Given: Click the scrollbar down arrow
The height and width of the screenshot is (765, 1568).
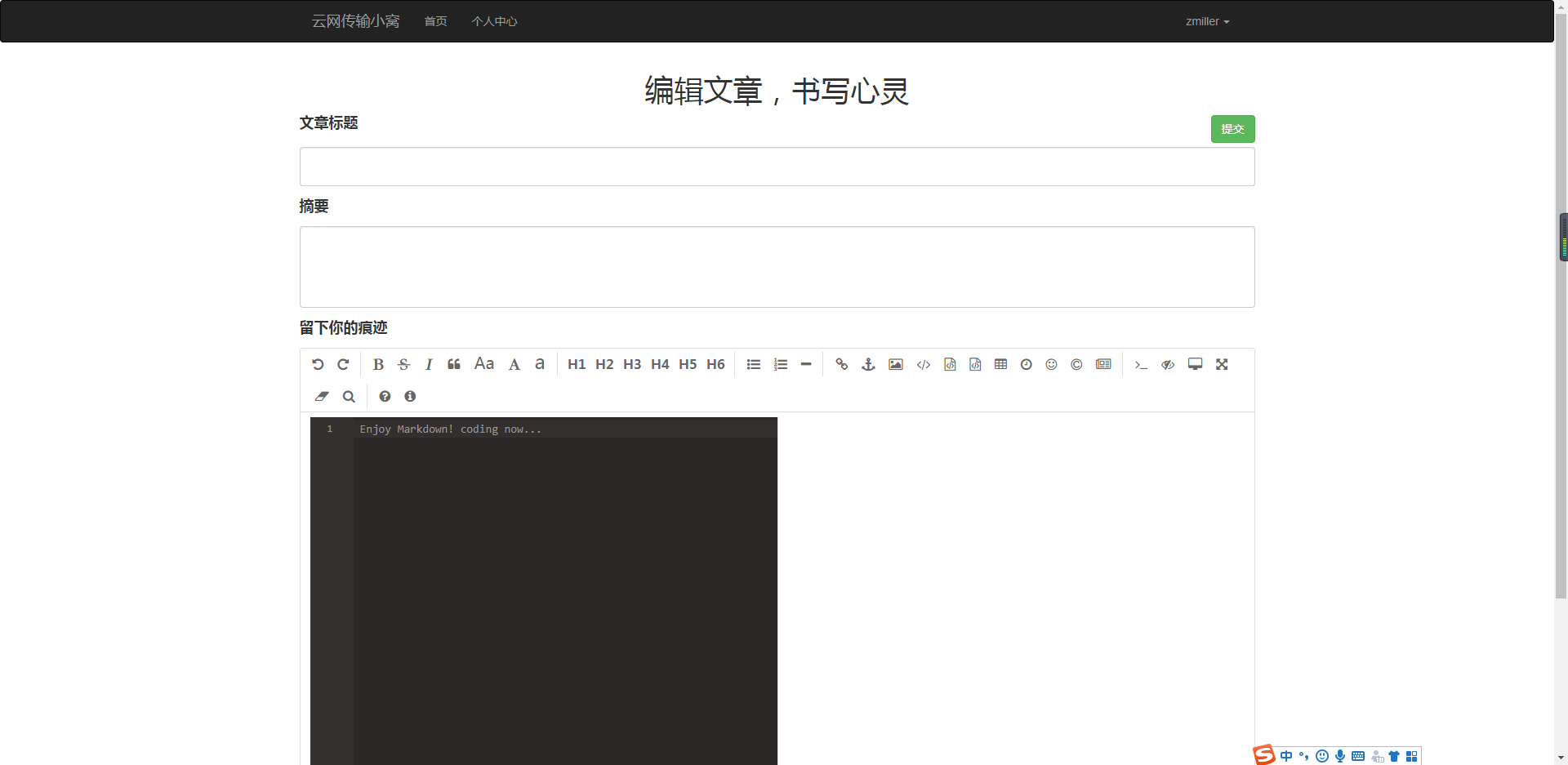Looking at the screenshot, I should tap(1561, 758).
